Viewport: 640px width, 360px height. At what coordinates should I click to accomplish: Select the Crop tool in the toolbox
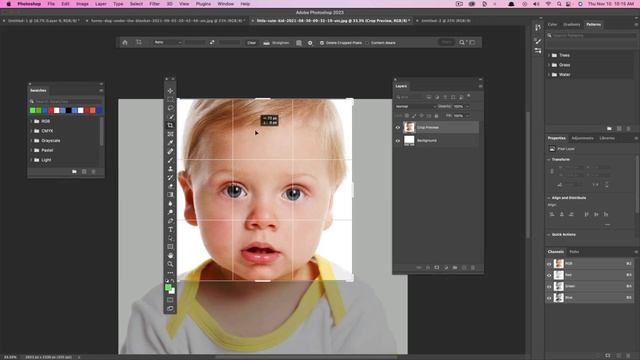point(170,125)
